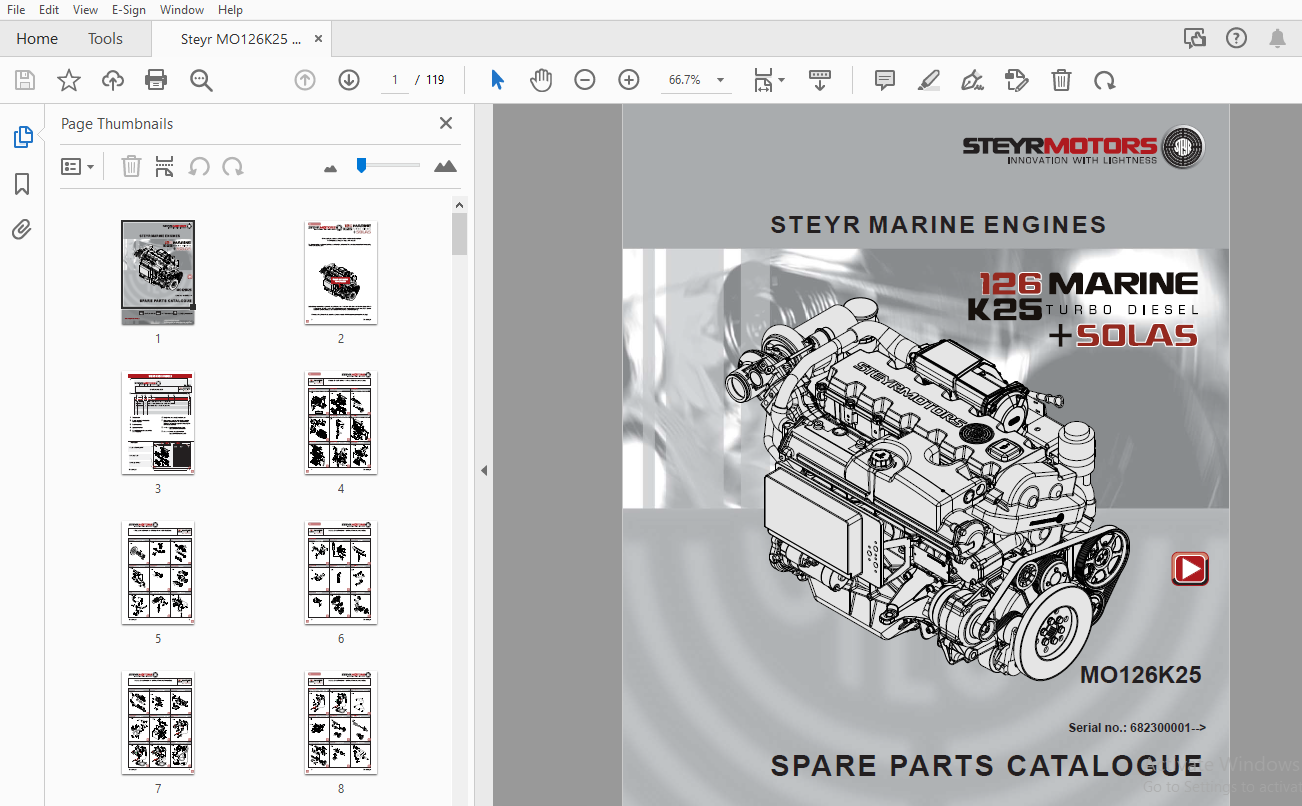1302x806 pixels.
Task: Open the File menu
Action: pyautogui.click(x=16, y=10)
